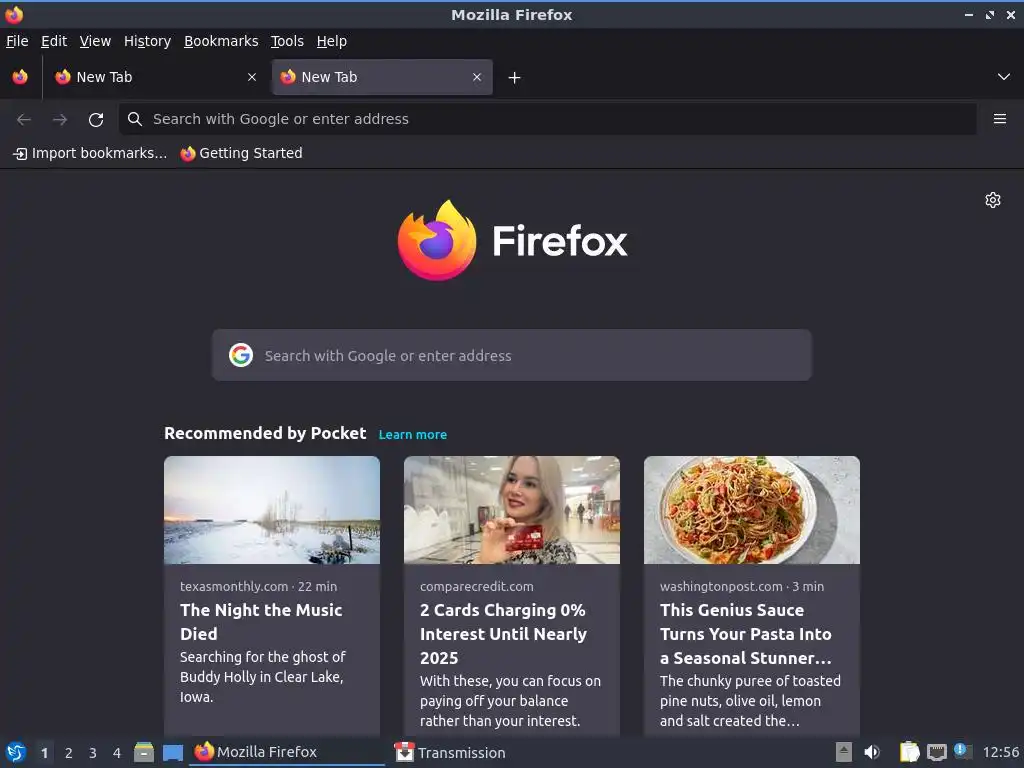Screen dimensions: 1024x768
Task: Switch to workspace 3 in the pager
Action: click(x=93, y=753)
